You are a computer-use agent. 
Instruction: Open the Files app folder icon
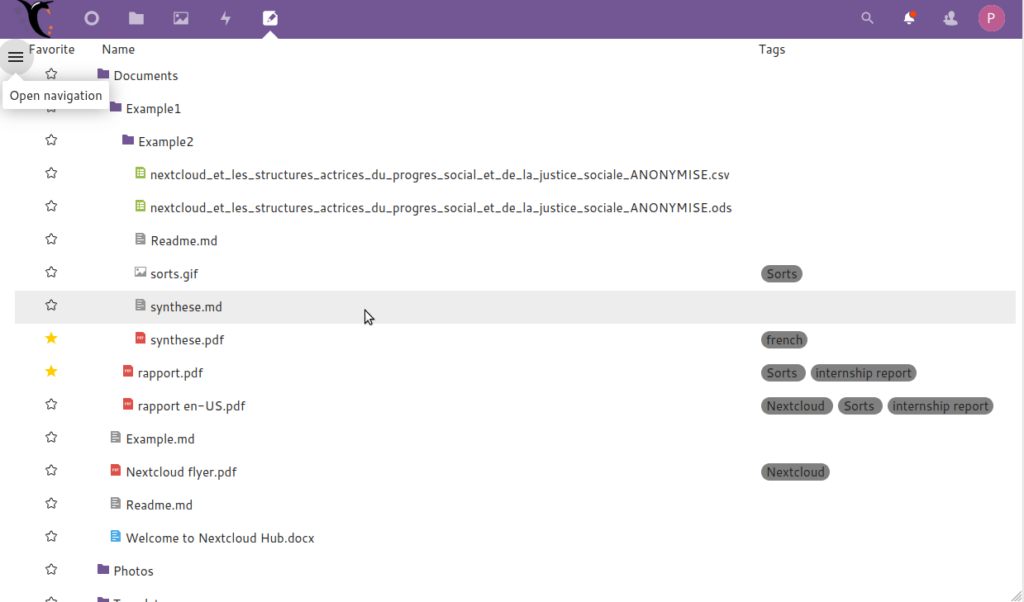tap(136, 18)
